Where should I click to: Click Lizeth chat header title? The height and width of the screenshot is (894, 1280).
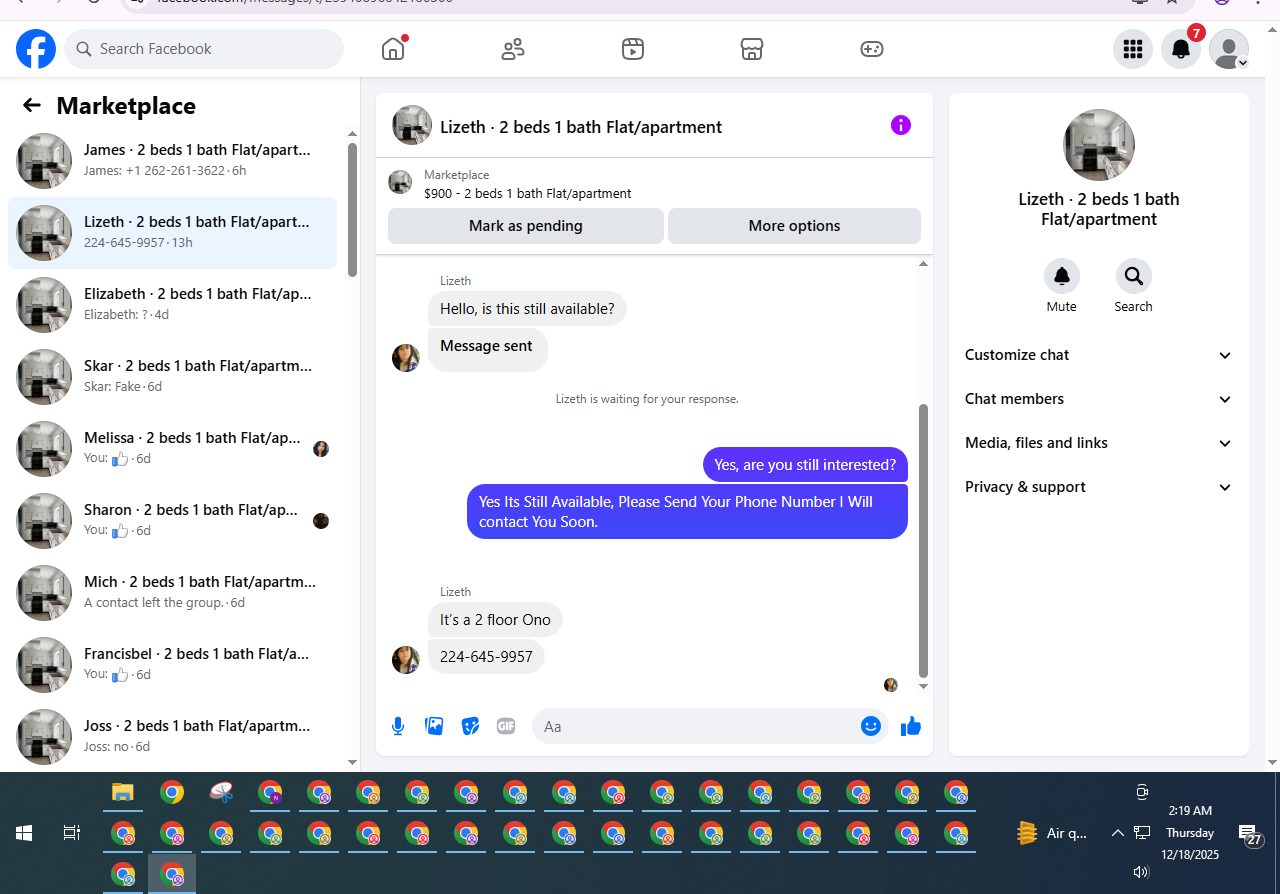[x=581, y=127]
